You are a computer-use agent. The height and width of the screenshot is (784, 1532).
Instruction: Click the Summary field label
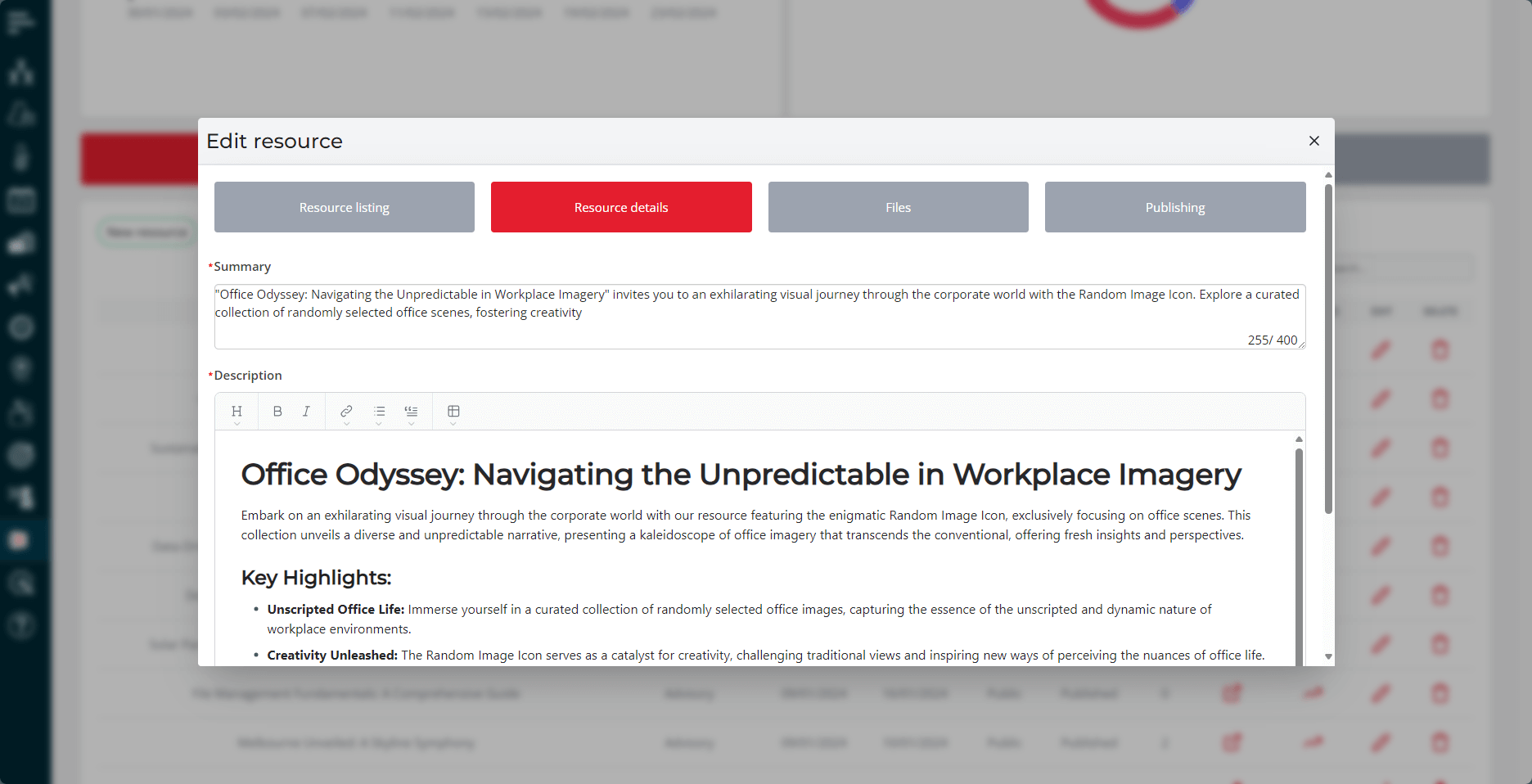point(241,267)
